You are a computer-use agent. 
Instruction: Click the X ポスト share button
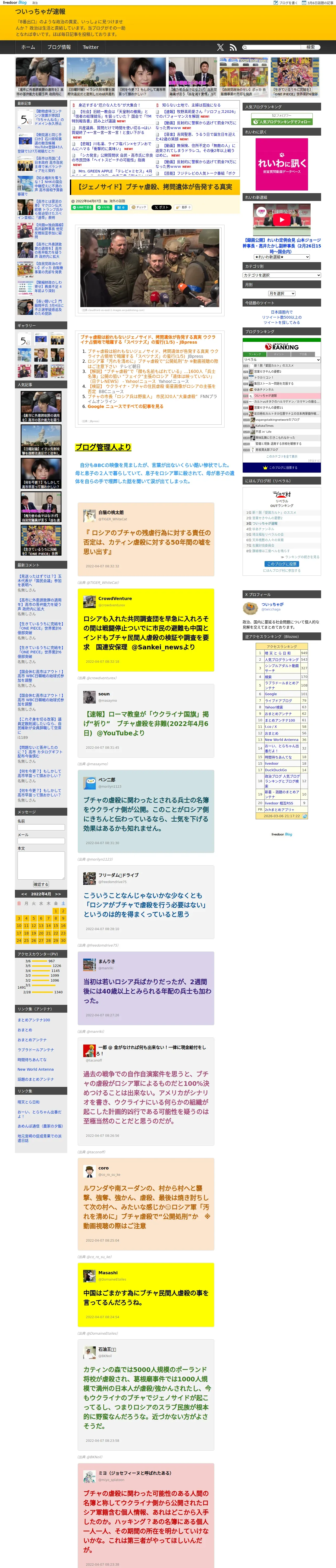click(x=162, y=207)
